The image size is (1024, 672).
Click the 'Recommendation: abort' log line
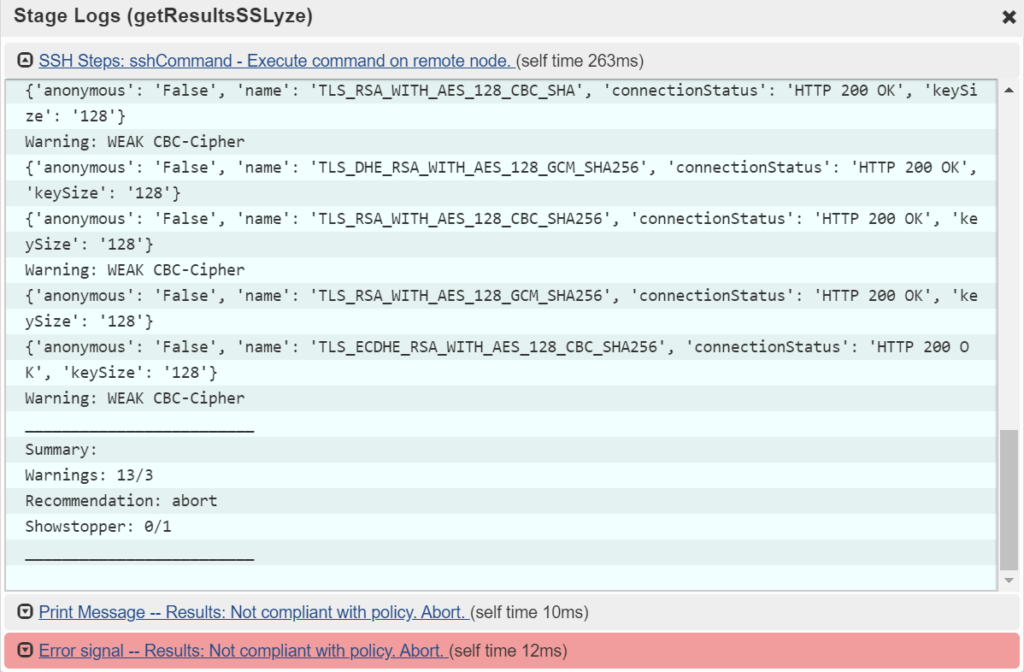point(121,500)
